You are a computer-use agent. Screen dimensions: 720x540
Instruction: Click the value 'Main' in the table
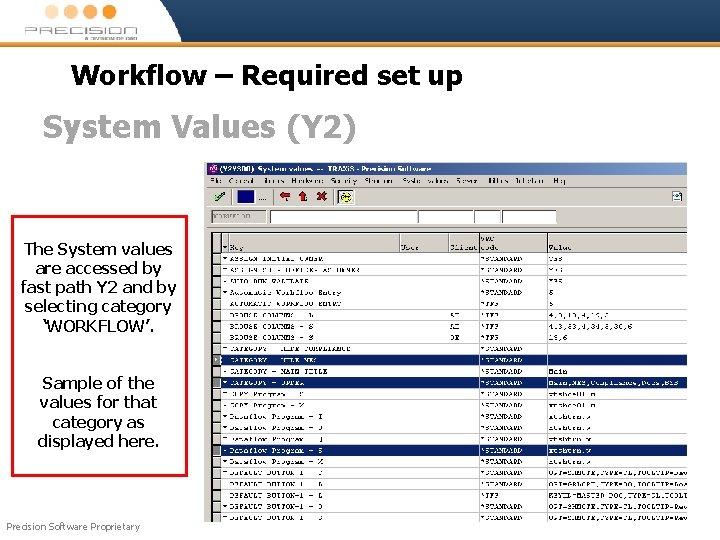tap(558, 371)
